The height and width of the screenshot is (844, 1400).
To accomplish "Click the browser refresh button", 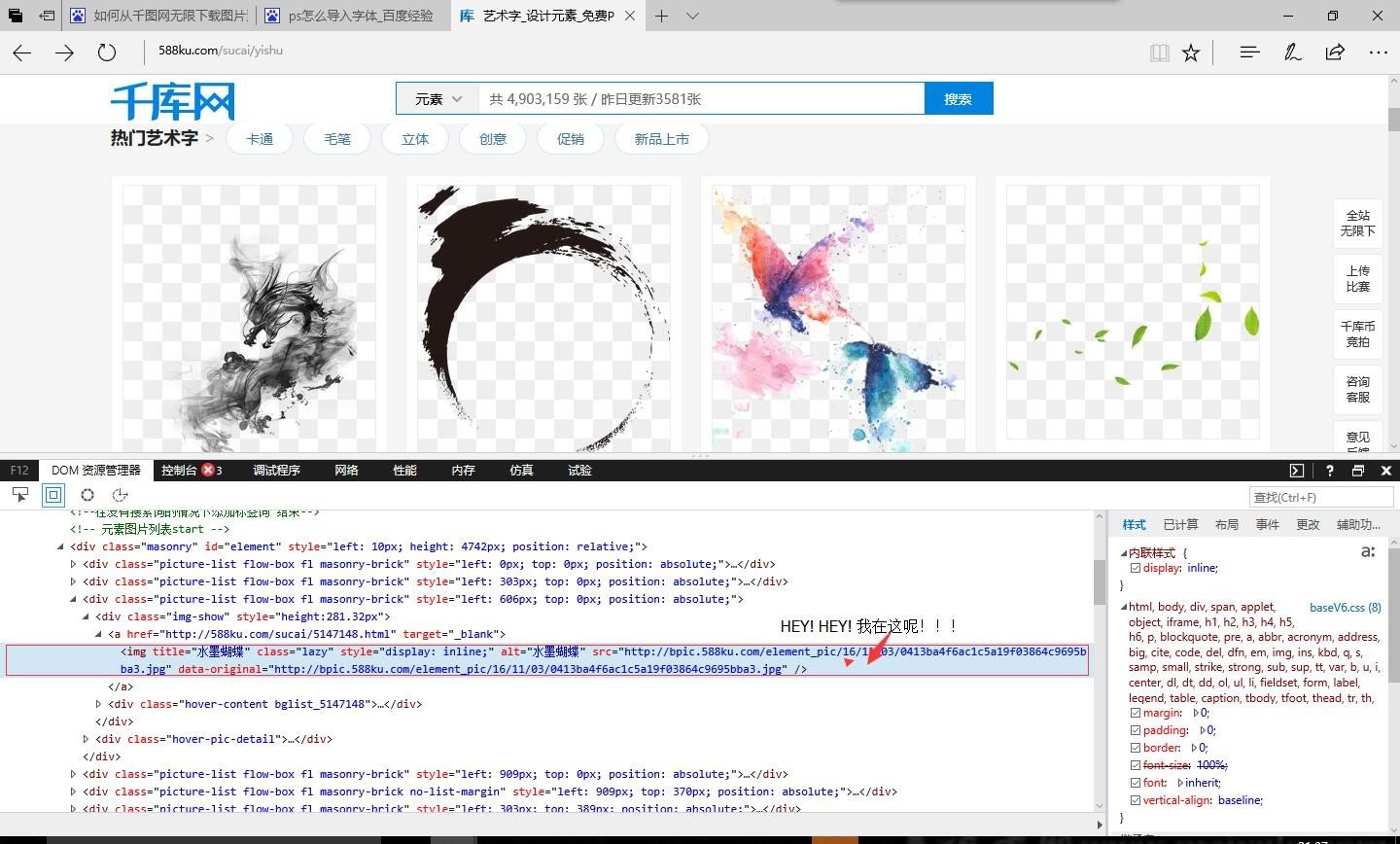I will point(107,53).
